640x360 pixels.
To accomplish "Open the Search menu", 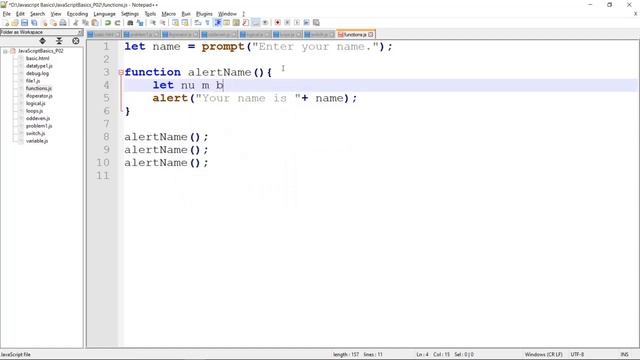I will 37,14.
